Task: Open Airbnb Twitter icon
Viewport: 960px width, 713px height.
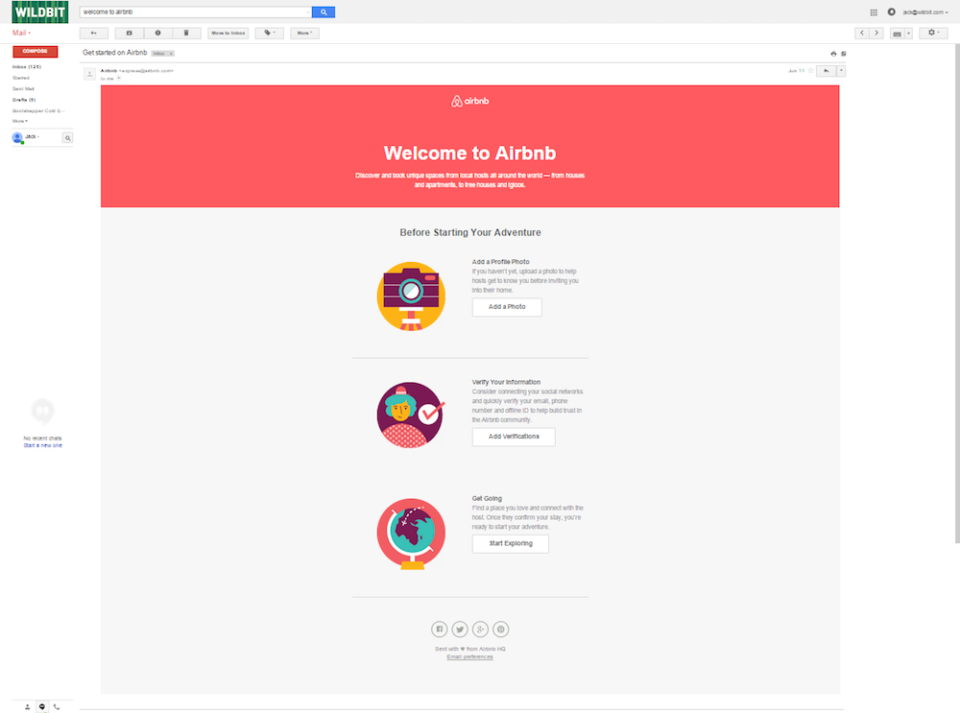Action: [x=460, y=629]
